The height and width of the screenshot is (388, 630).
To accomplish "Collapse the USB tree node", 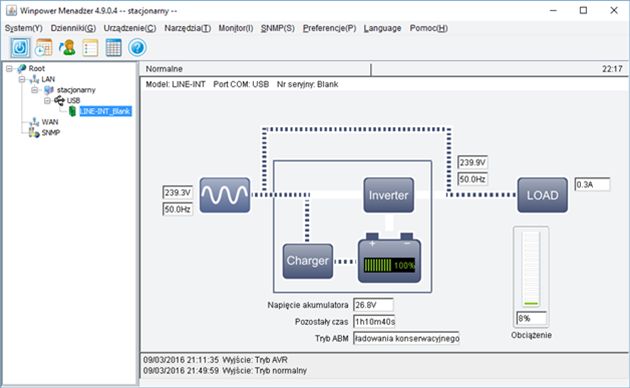I will (x=47, y=100).
